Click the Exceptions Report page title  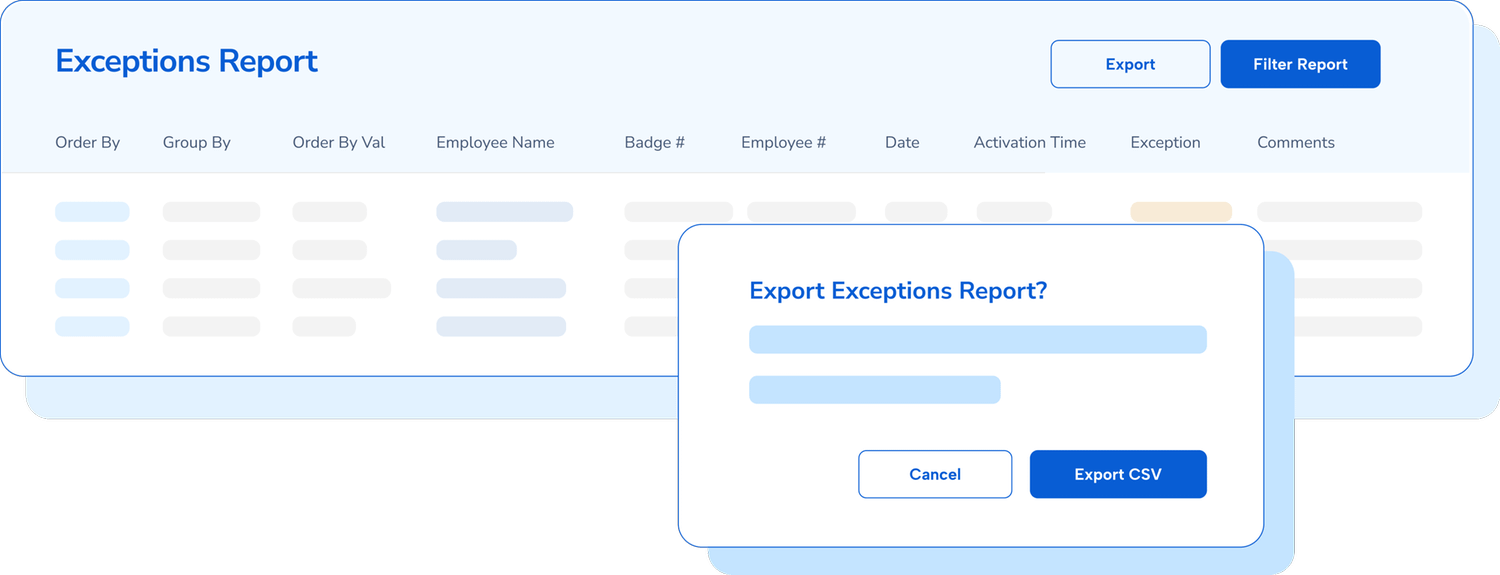pos(186,61)
